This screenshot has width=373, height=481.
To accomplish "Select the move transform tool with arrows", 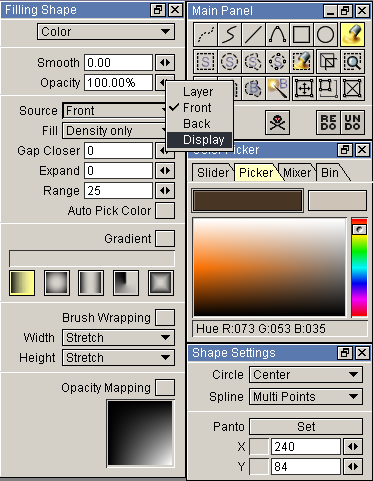I will tap(304, 89).
